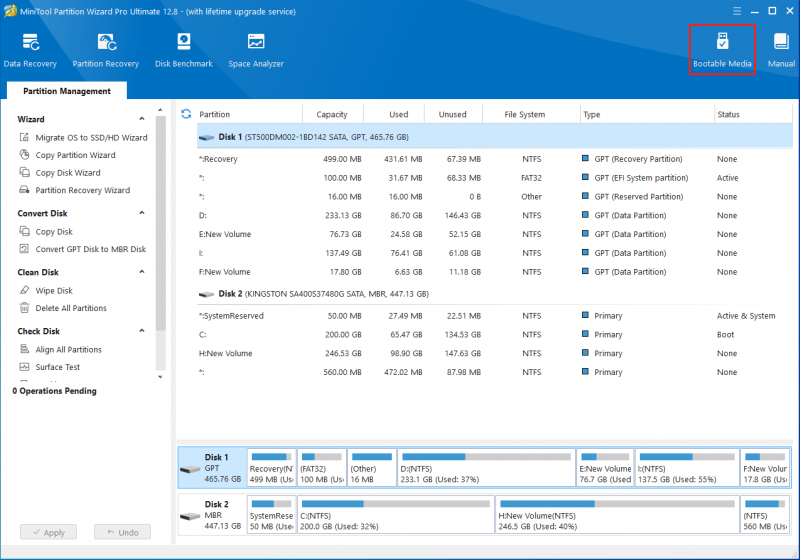Launch Partition Recovery from the toolbar

click(x=106, y=50)
